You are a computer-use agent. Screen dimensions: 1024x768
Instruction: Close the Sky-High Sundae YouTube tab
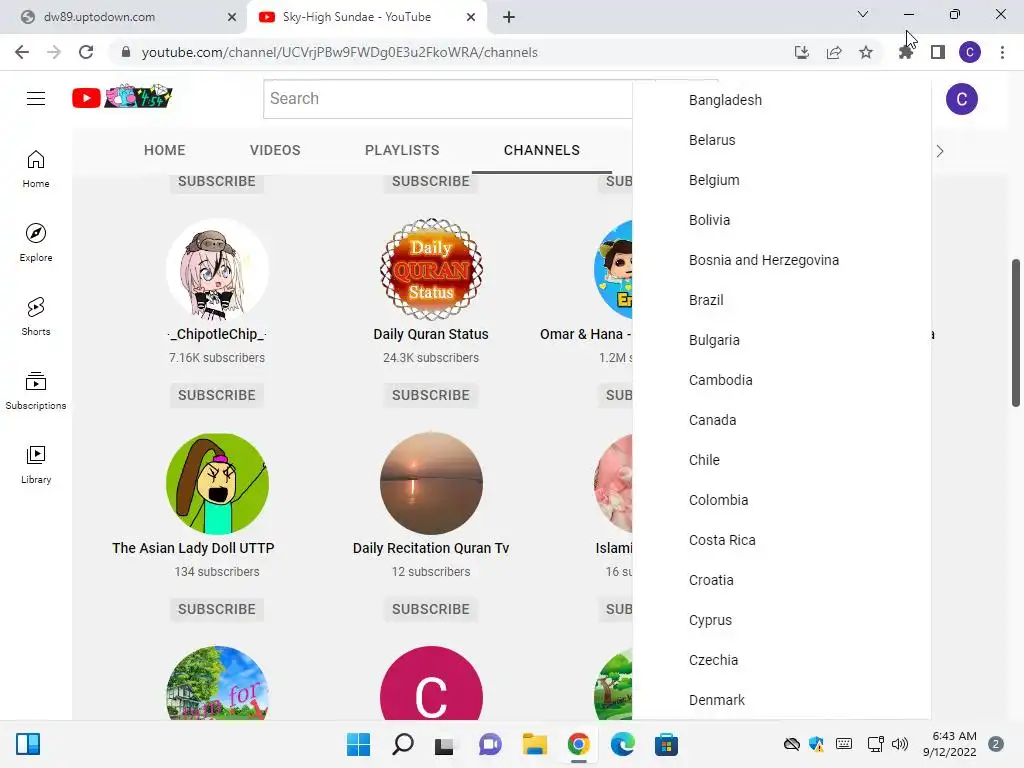point(471,17)
